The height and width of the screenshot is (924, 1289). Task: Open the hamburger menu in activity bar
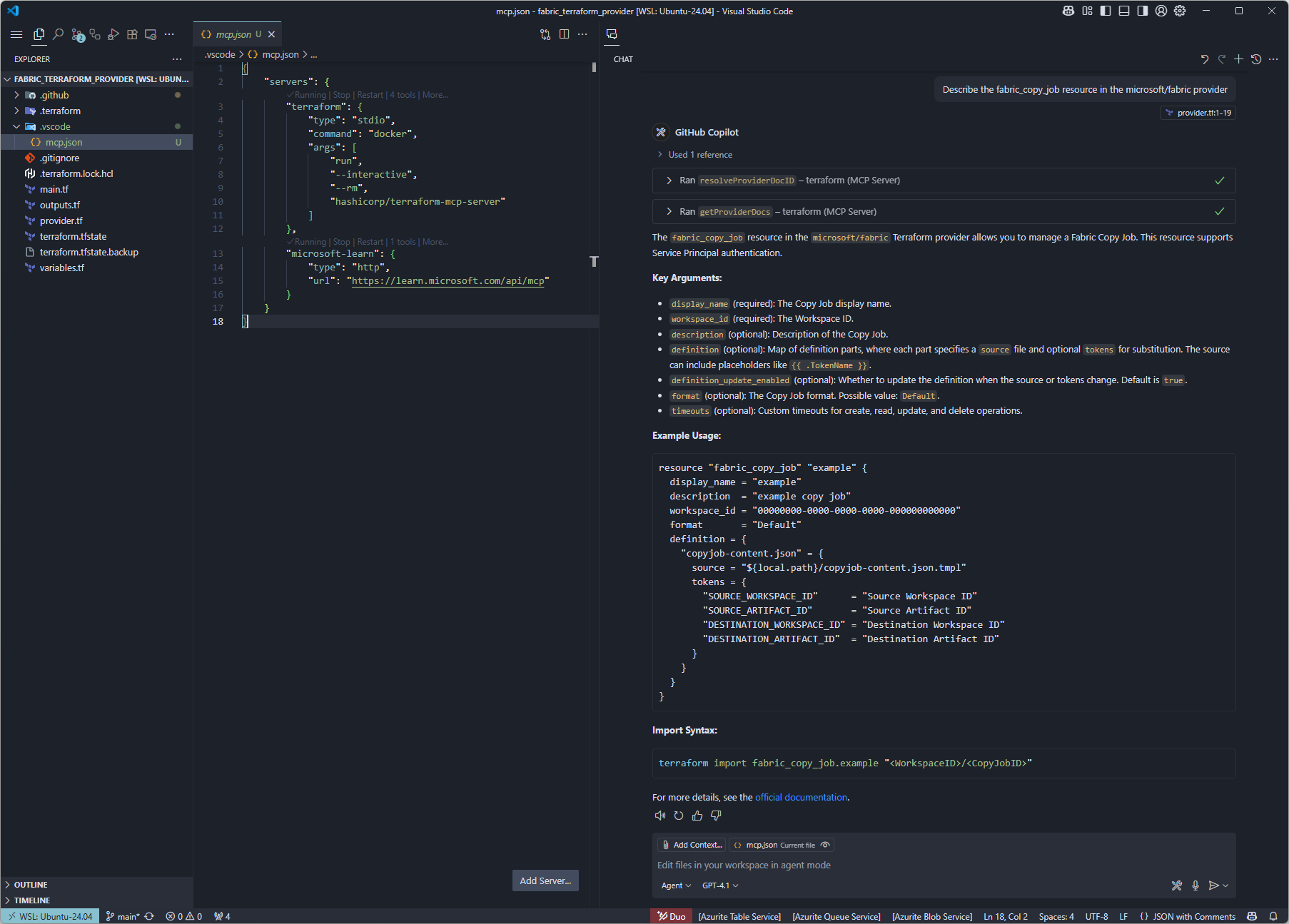(x=16, y=34)
